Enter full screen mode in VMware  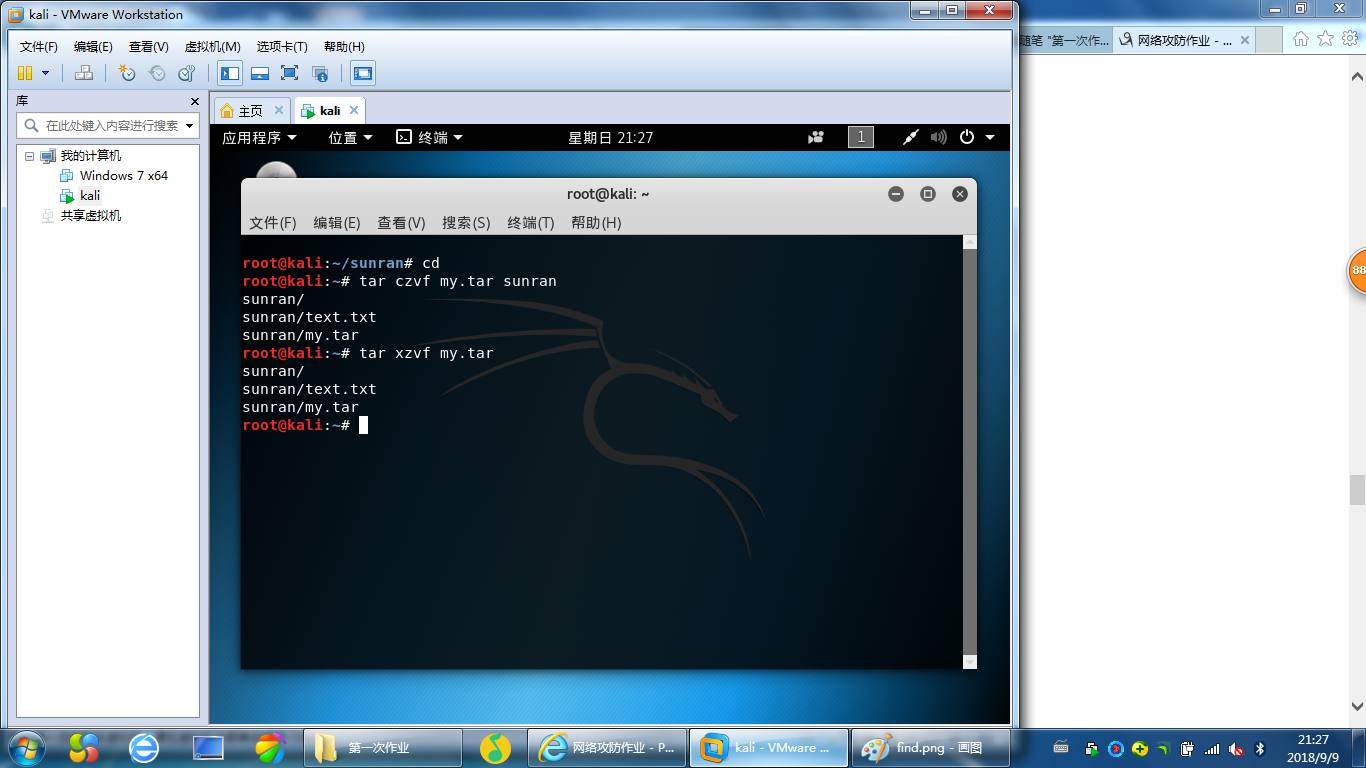pos(290,73)
